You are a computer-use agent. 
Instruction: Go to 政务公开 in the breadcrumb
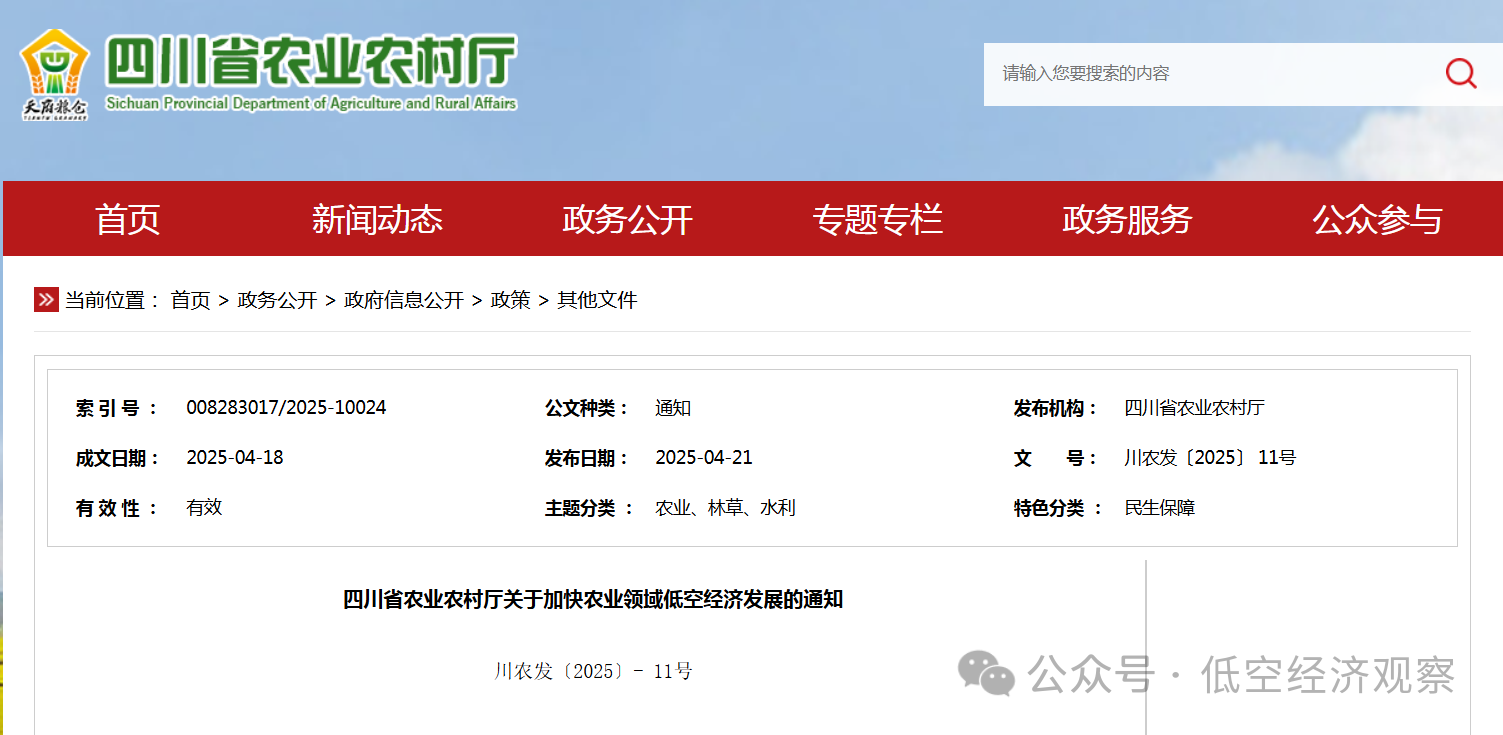277,300
